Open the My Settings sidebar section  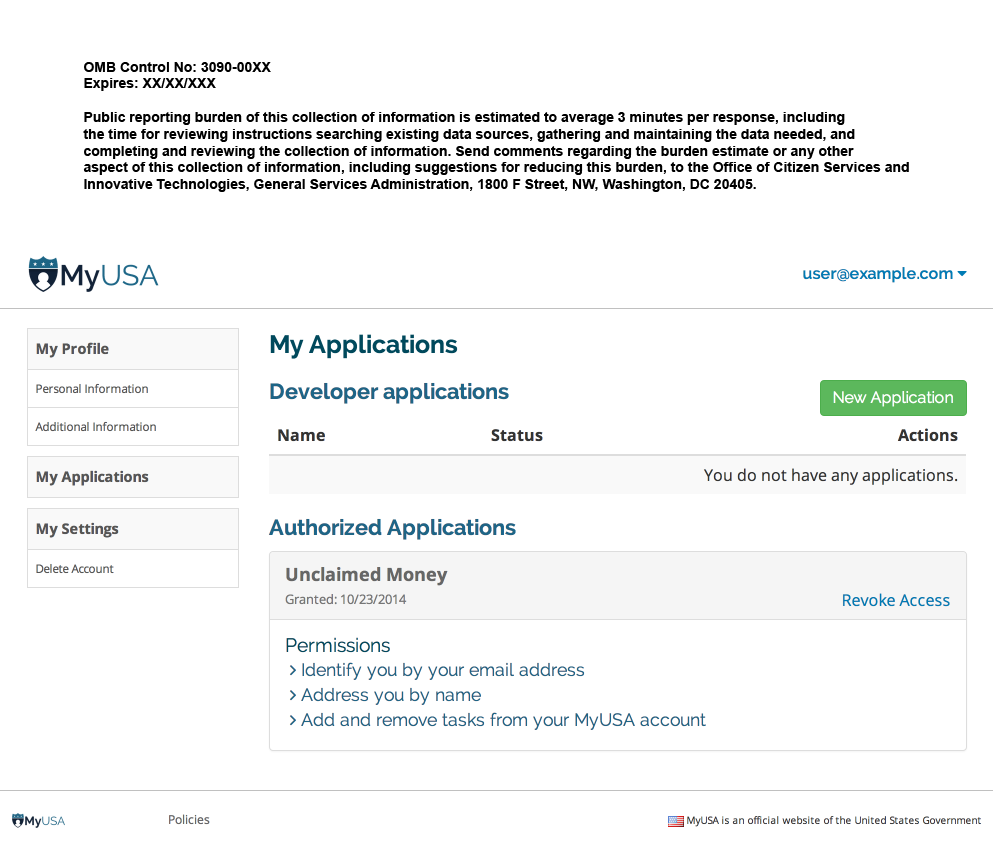tap(77, 529)
